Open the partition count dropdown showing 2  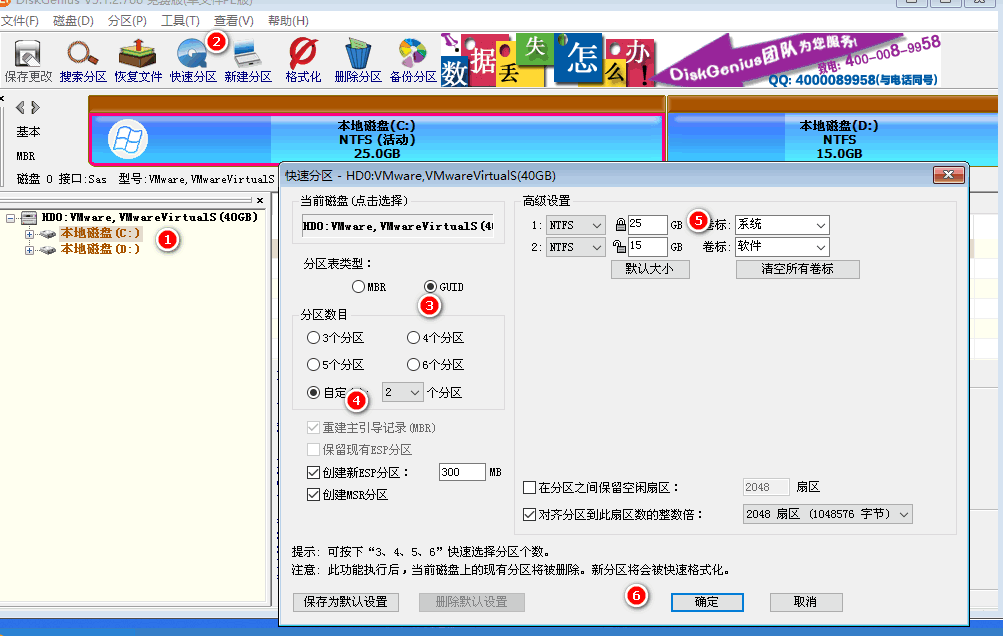tap(403, 392)
